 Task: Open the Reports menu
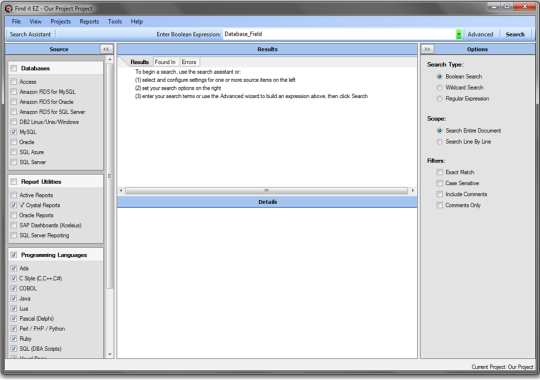pos(89,21)
